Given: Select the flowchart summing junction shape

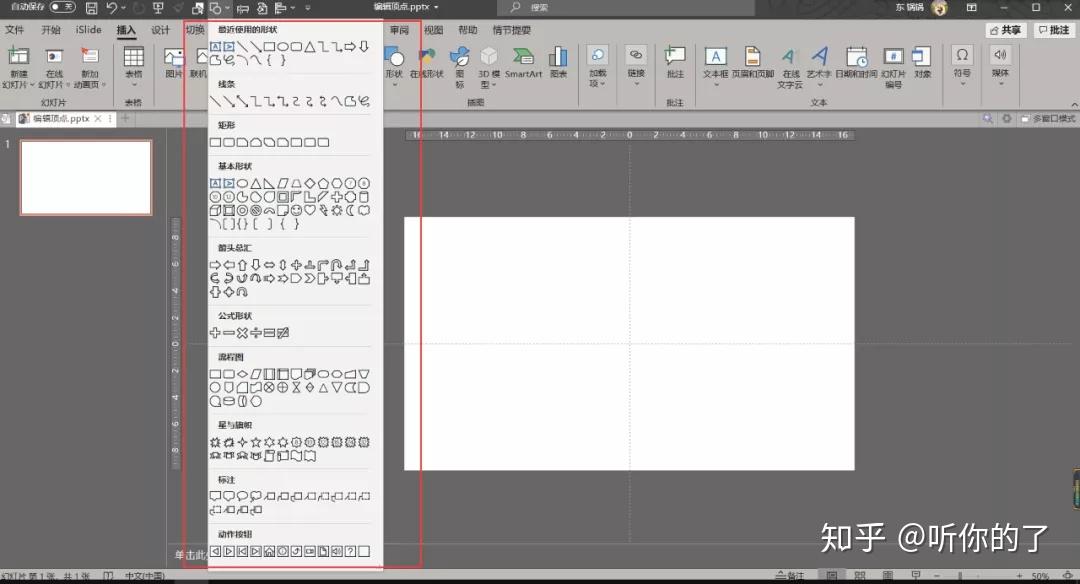Looking at the screenshot, I should click(x=269, y=388).
